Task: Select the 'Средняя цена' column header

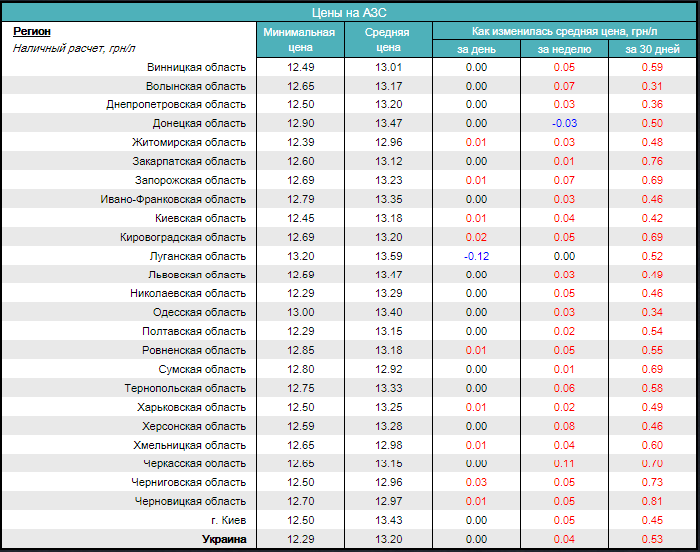Action: click(x=387, y=40)
